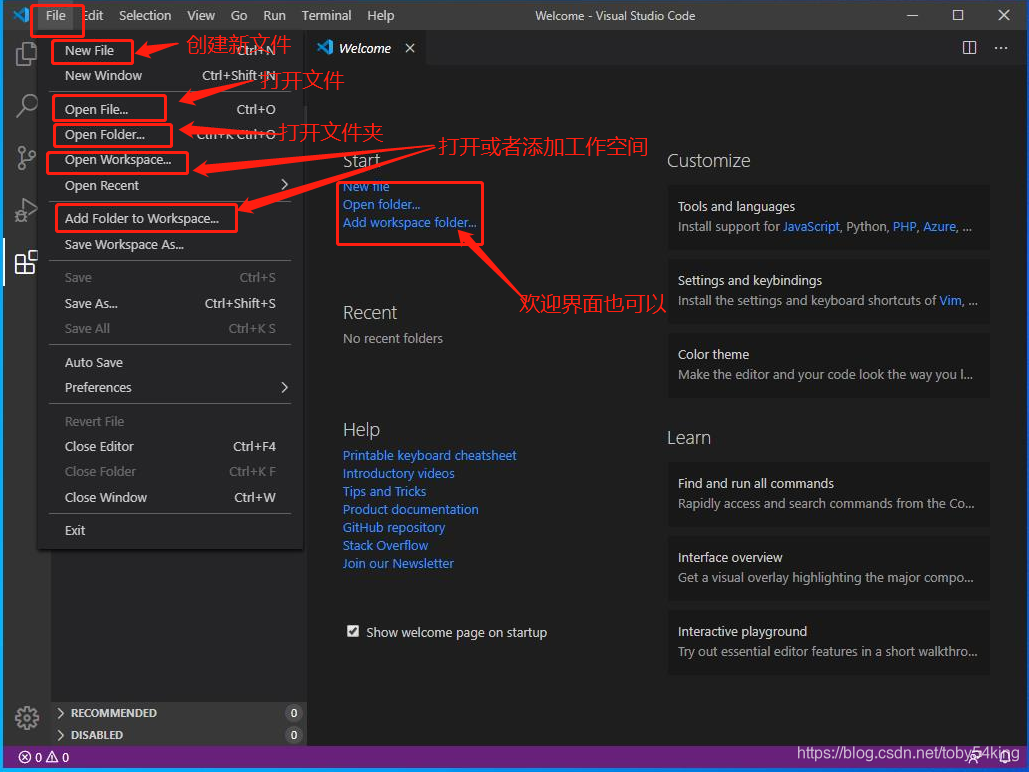Select Save As... menu entry
The width and height of the screenshot is (1029, 772).
tap(169, 303)
